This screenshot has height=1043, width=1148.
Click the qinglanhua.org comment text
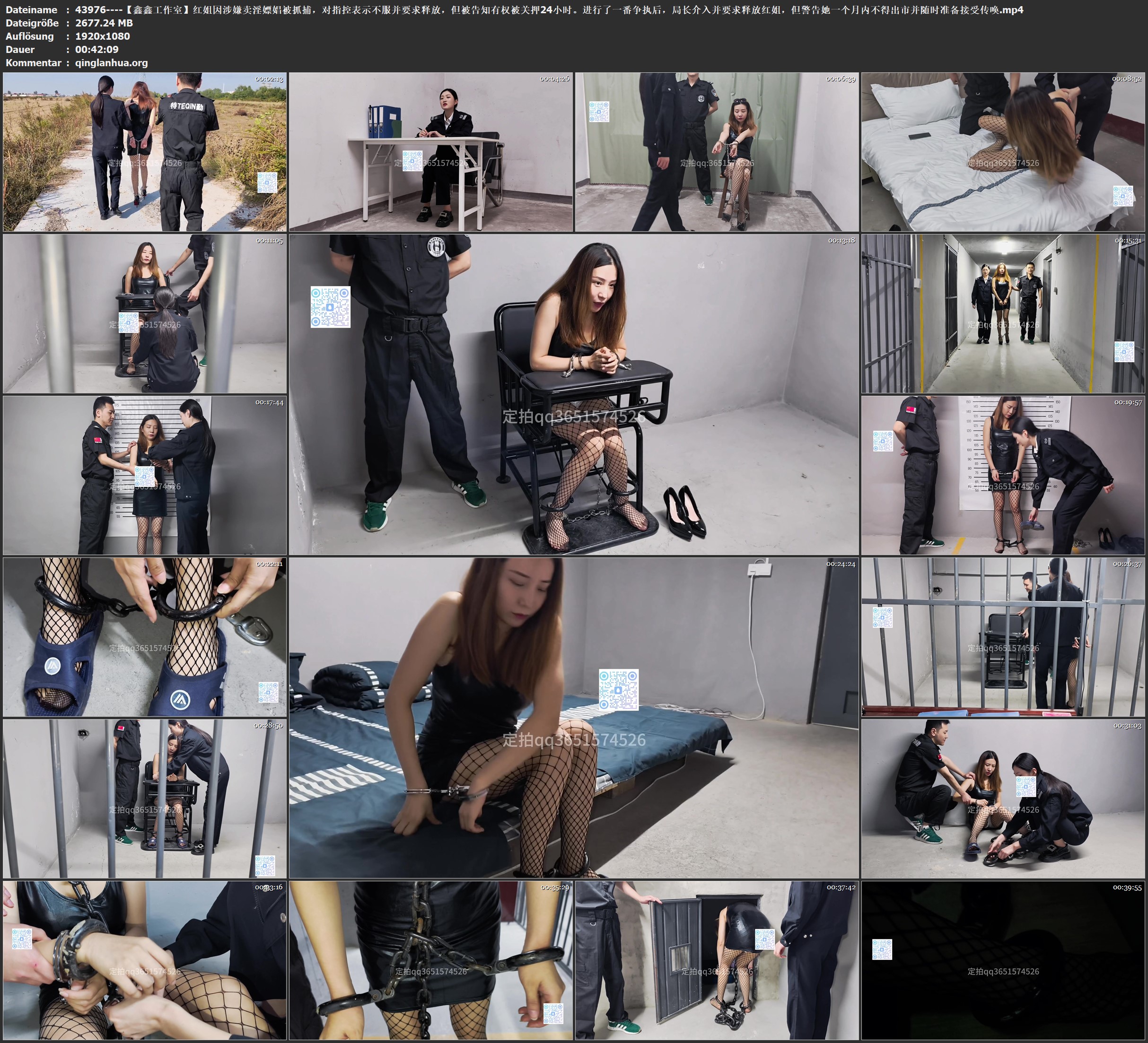(112, 62)
